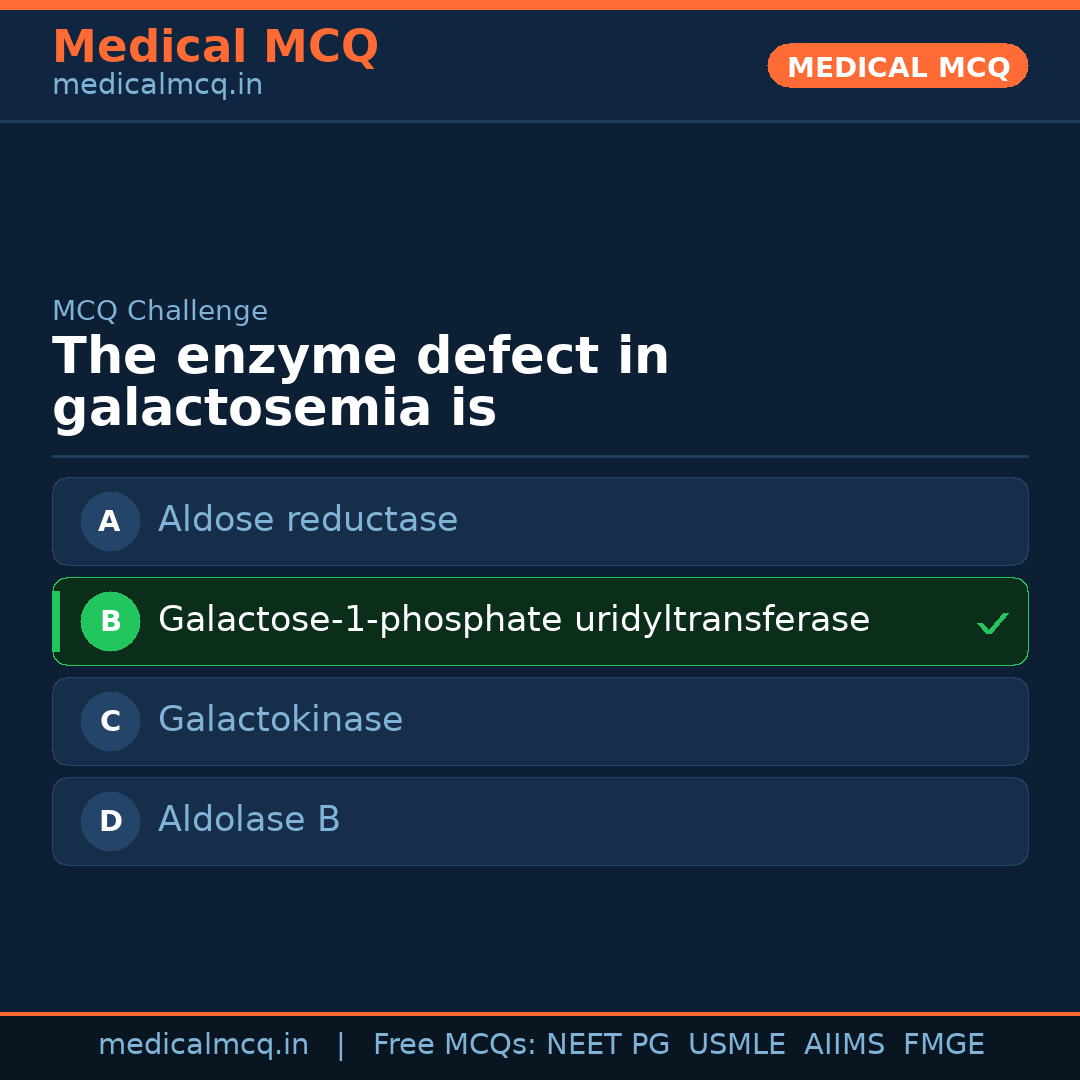Click the MCQ Challenge label

click(x=160, y=311)
